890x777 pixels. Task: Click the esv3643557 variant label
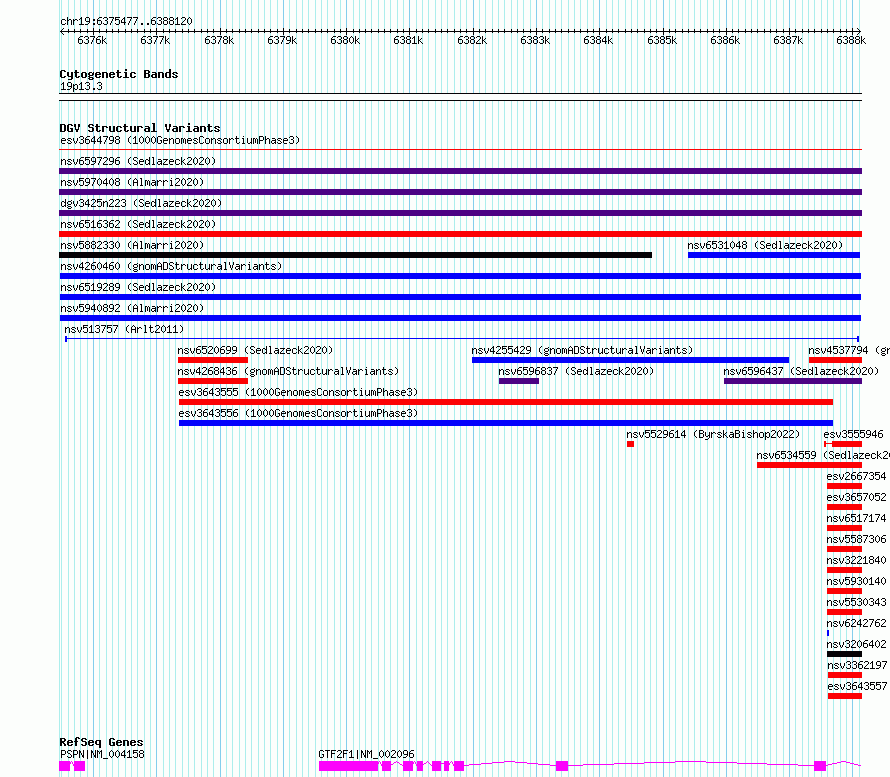point(857,686)
